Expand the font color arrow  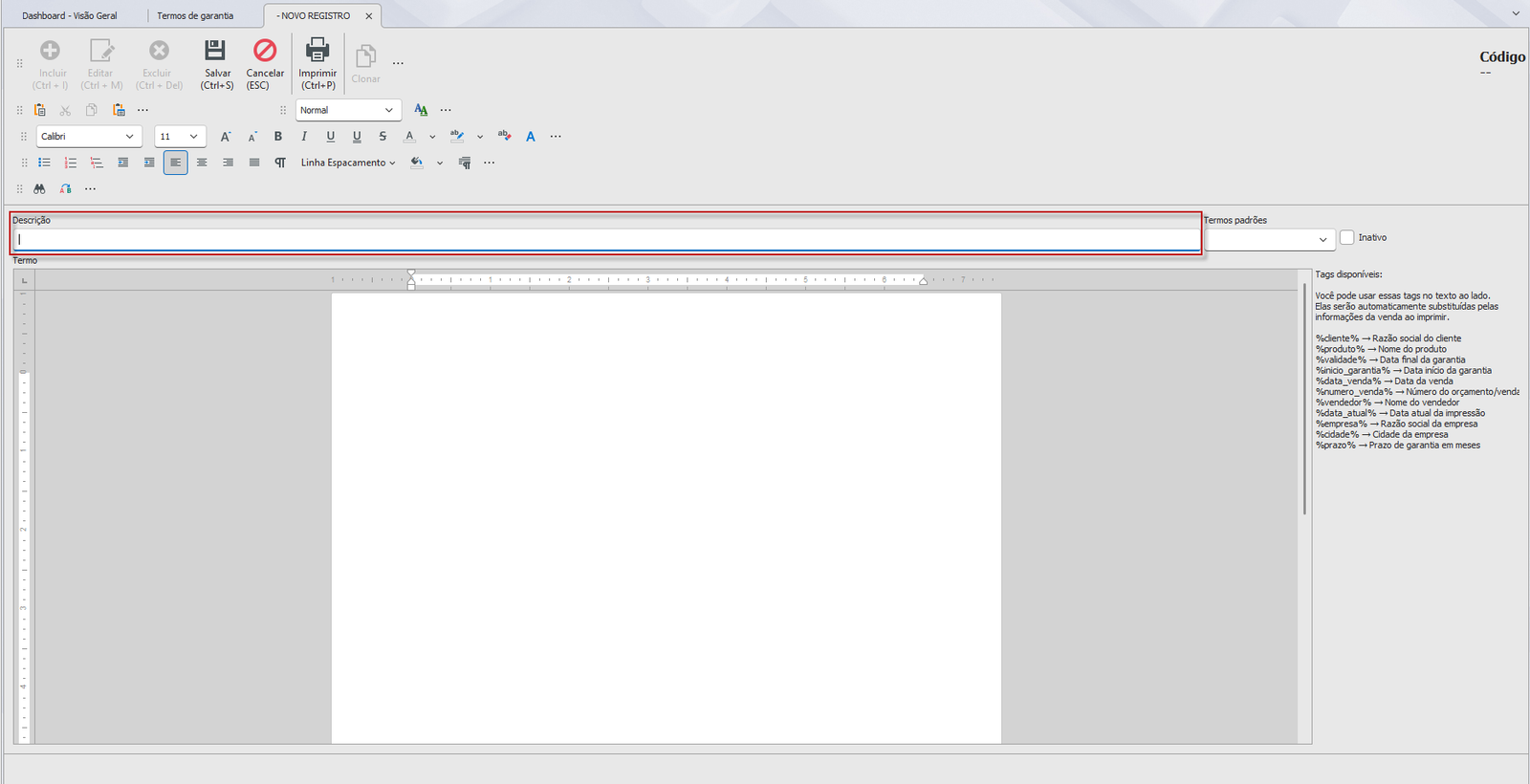coord(432,137)
